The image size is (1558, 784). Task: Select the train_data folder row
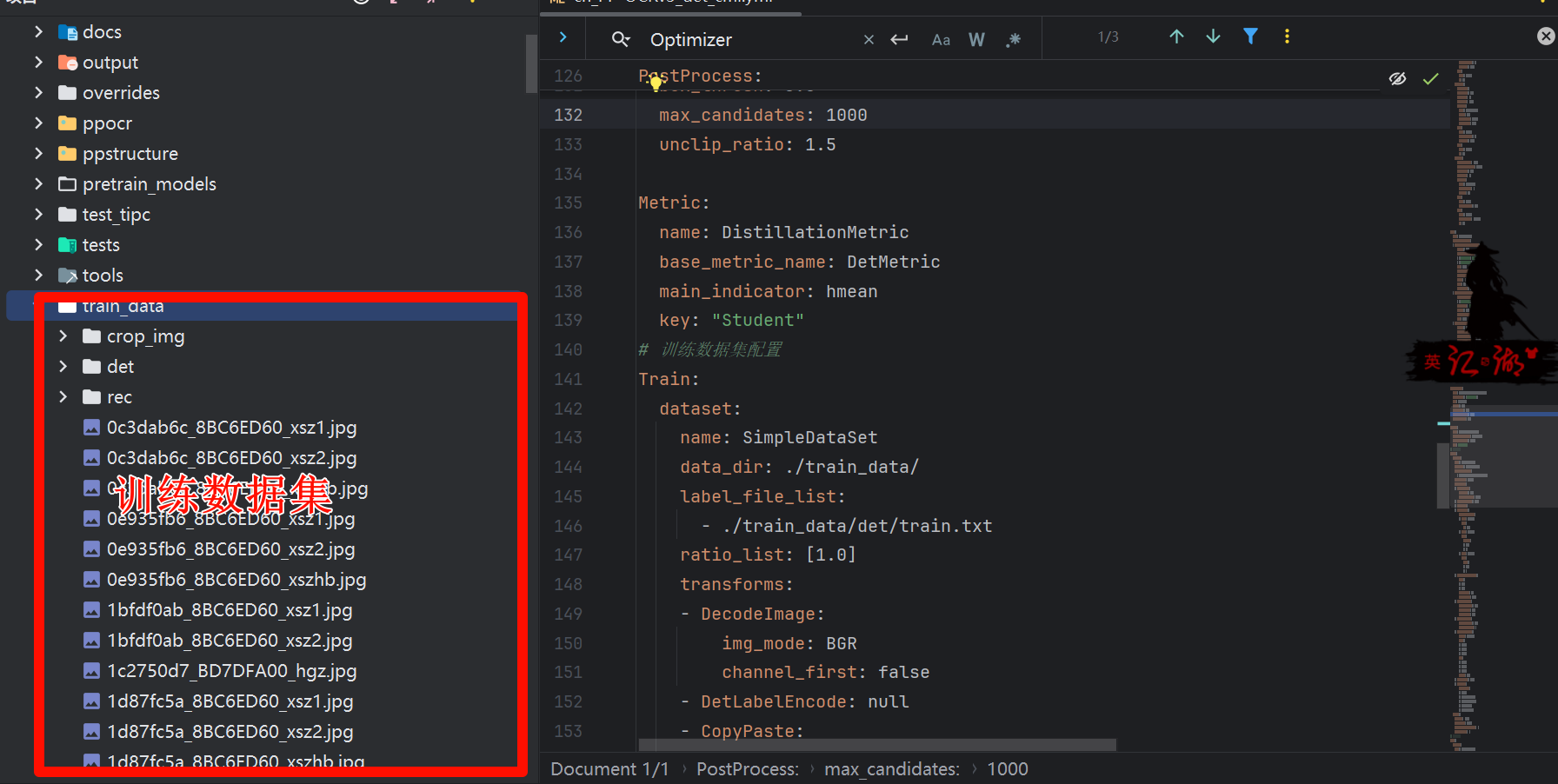(265, 306)
